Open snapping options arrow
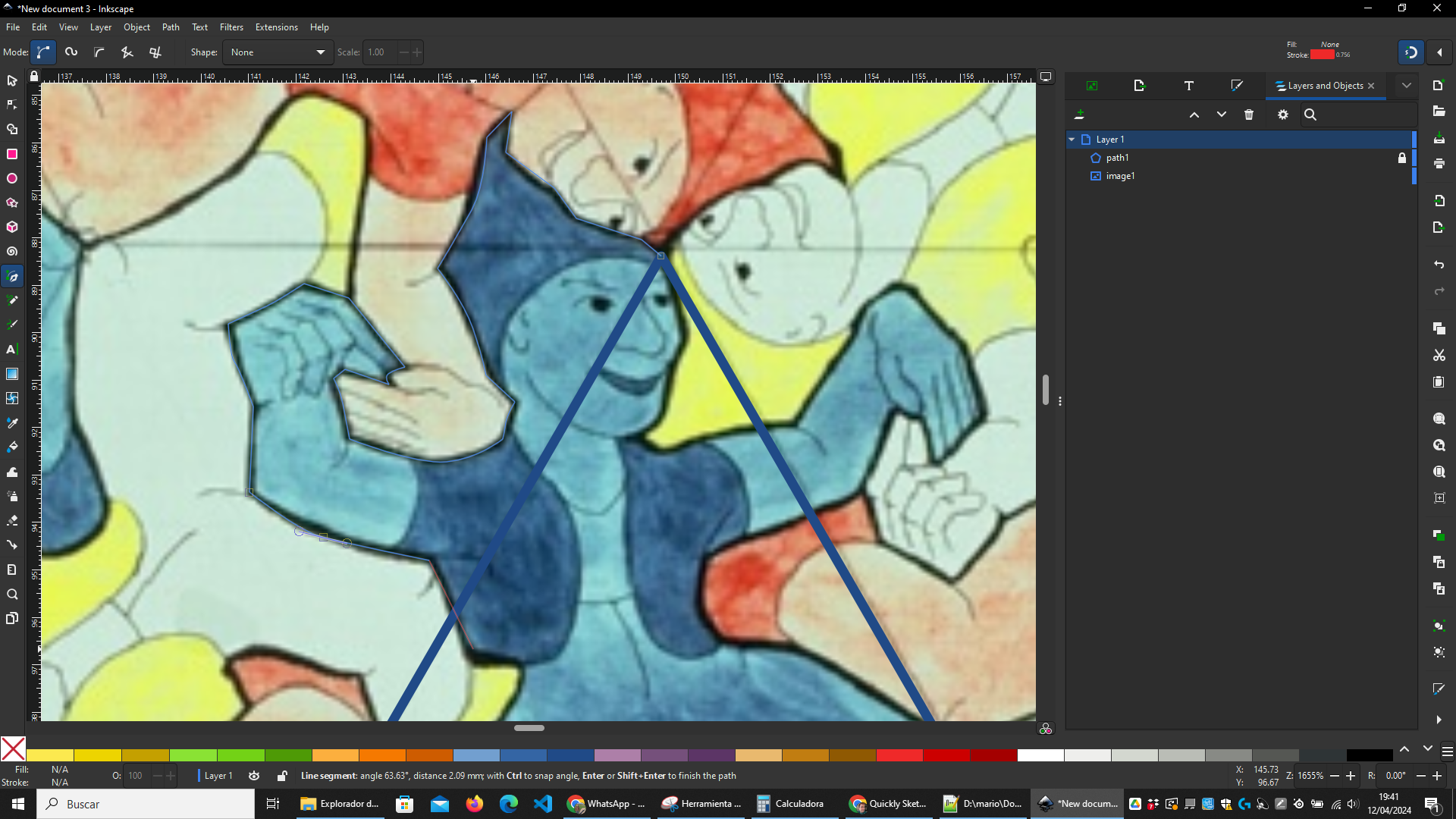This screenshot has width=1456, height=819. click(1439, 52)
